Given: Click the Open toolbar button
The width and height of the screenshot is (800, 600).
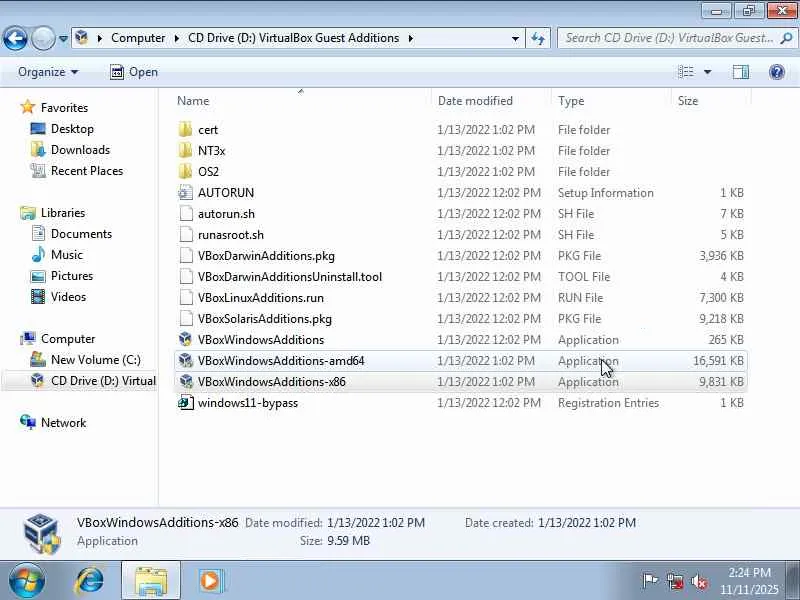Looking at the screenshot, I should click(x=134, y=72).
